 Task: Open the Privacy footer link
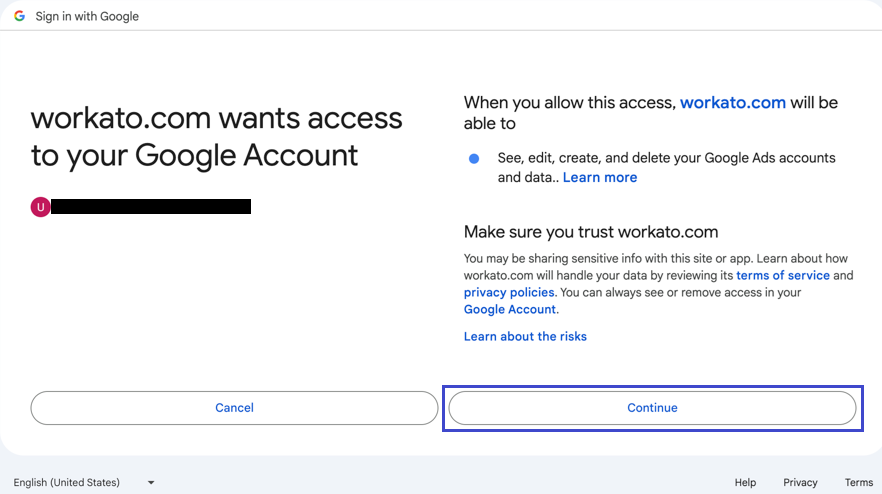tap(800, 482)
